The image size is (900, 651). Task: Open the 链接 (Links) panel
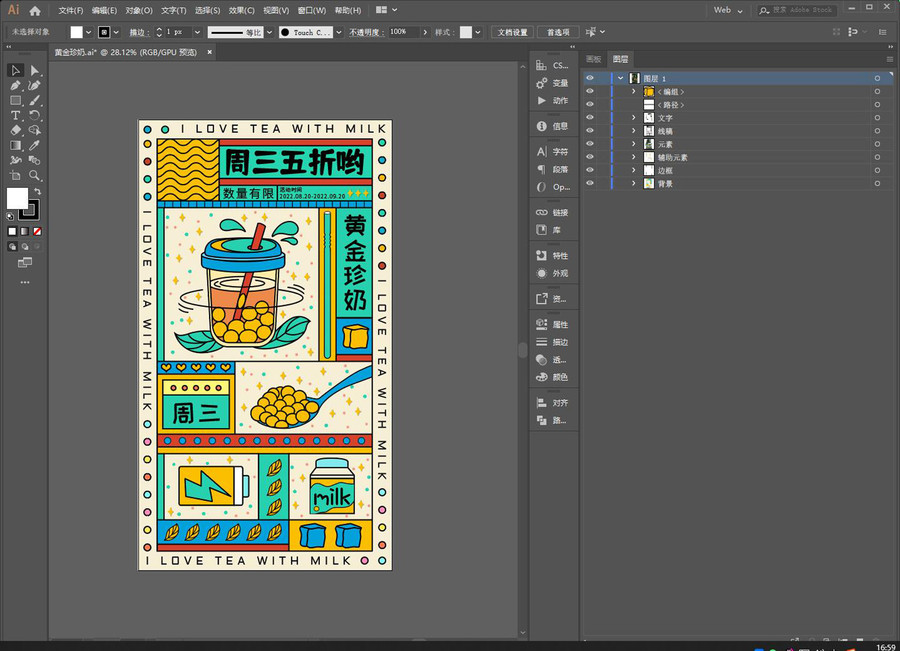[x=552, y=212]
